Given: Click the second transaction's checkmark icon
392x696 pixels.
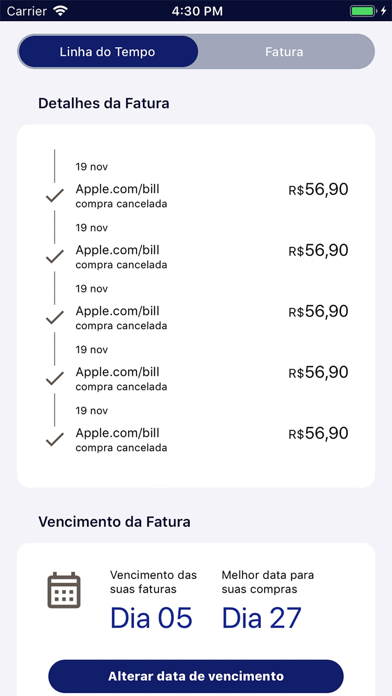Looking at the screenshot, I should 55,256.
